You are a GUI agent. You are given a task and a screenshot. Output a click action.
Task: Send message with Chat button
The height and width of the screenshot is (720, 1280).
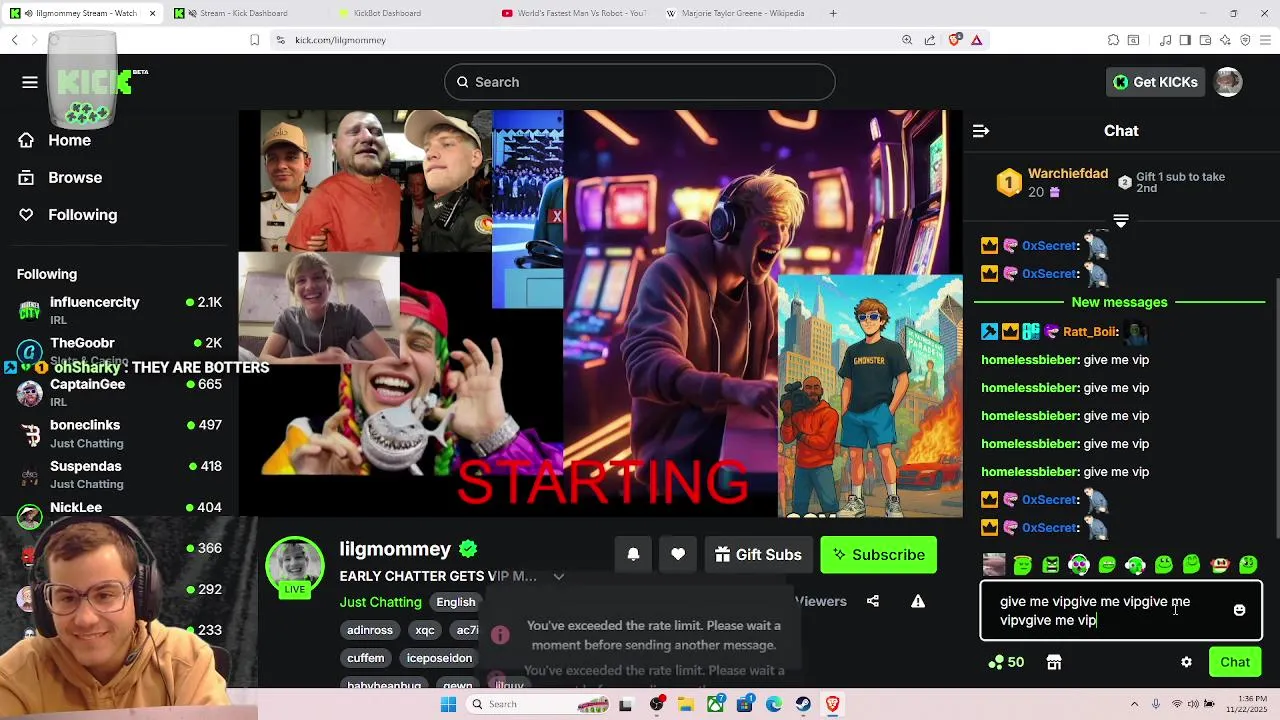pyautogui.click(x=1235, y=662)
